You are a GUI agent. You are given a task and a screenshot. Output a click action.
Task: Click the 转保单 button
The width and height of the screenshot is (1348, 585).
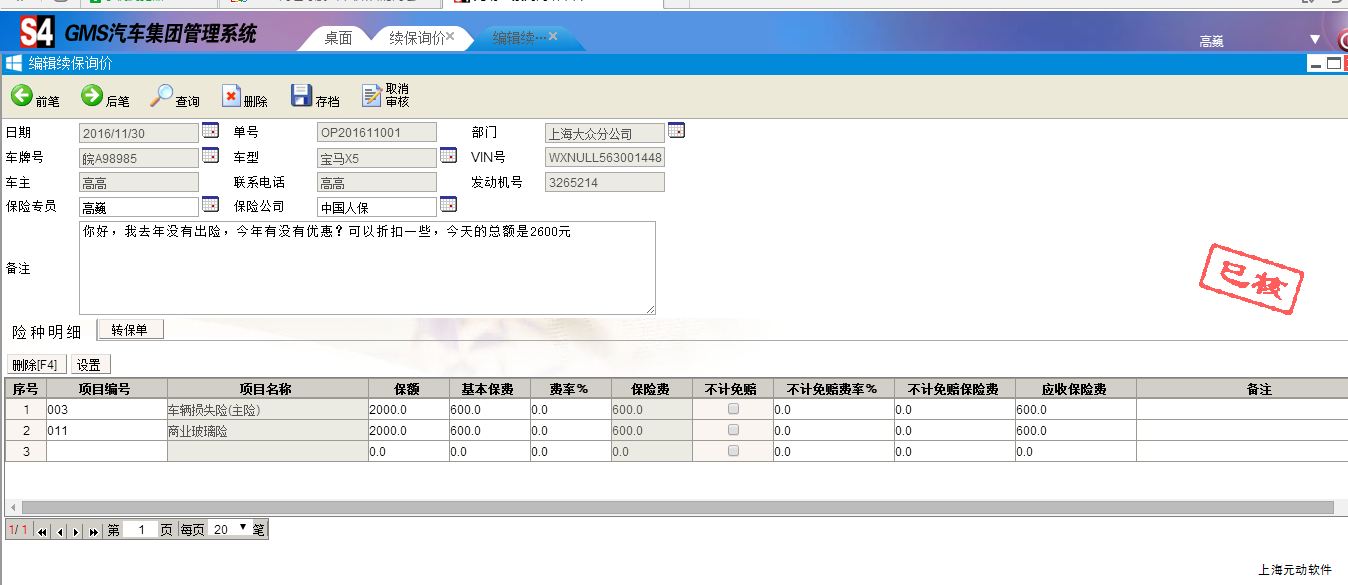[x=130, y=330]
